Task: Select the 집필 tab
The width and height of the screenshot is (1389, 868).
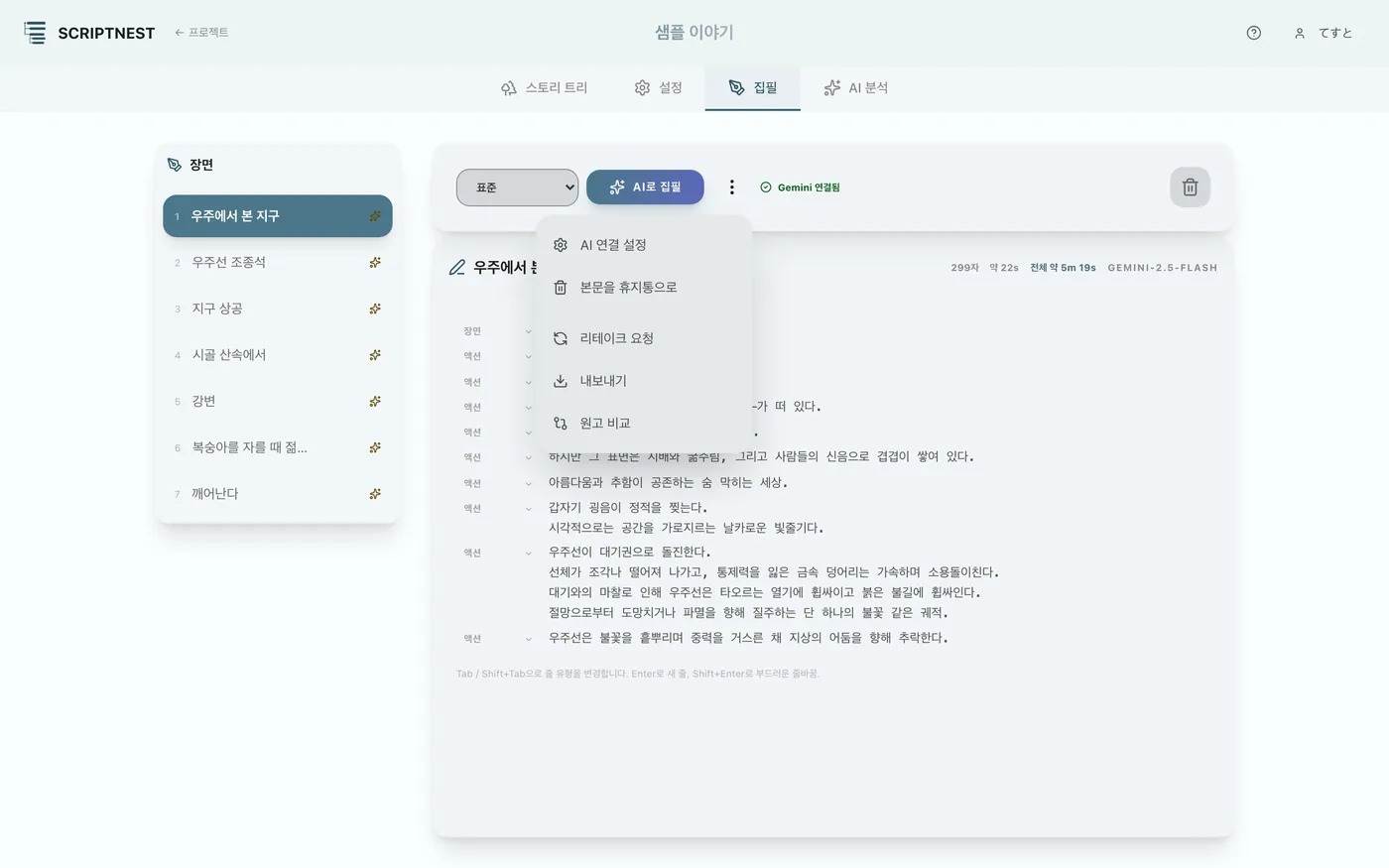Action: (752, 88)
